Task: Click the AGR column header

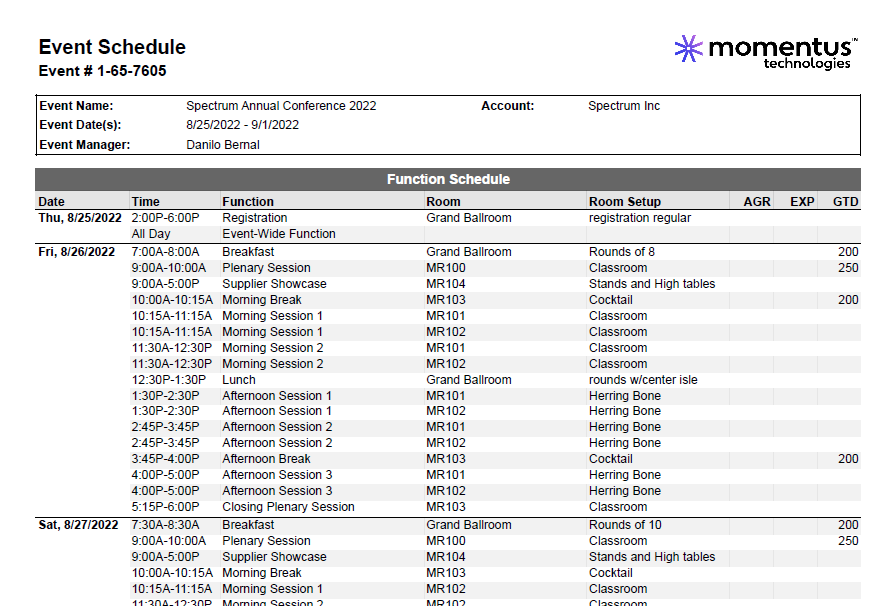Action: (757, 201)
